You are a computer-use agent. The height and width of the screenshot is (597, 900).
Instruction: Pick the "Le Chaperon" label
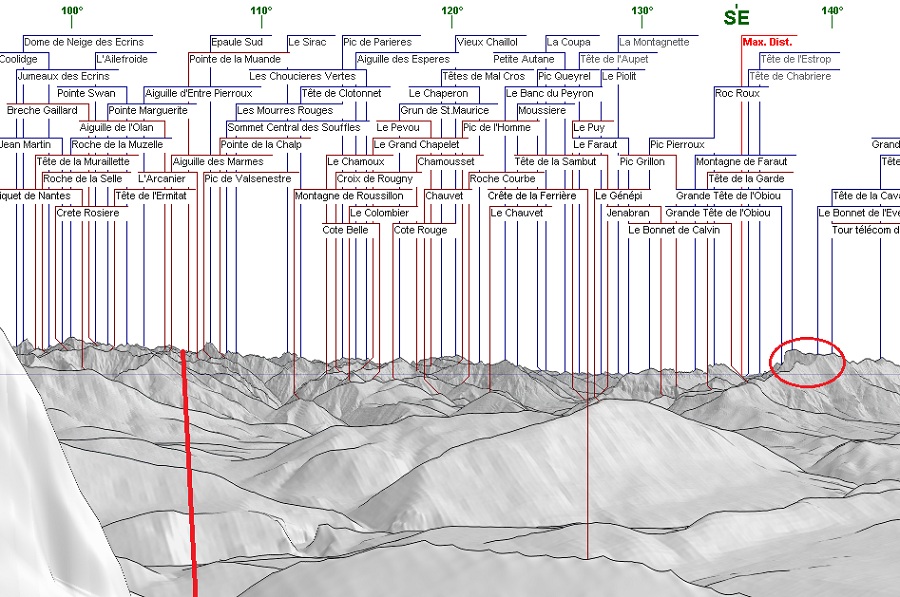click(x=439, y=94)
